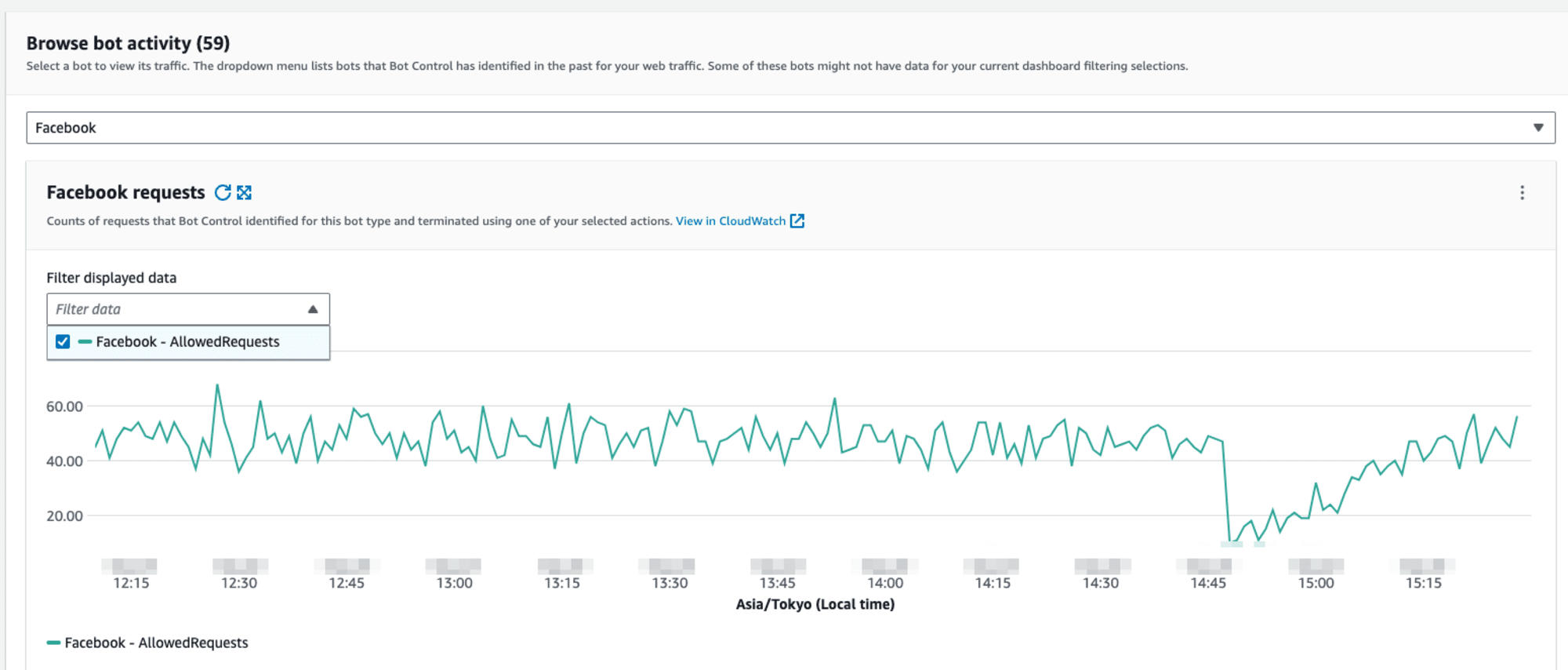
Task: Collapse the Filter data dropdown arrow
Action: point(313,309)
